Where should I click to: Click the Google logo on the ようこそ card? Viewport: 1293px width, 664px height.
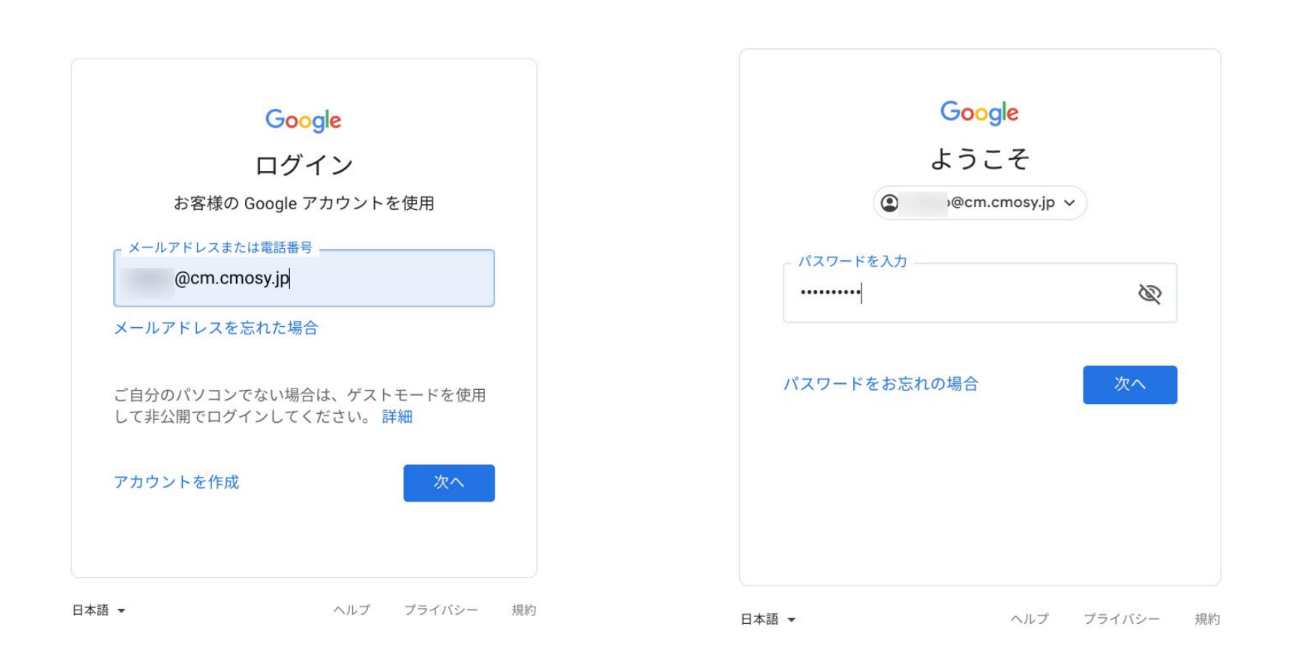(979, 113)
